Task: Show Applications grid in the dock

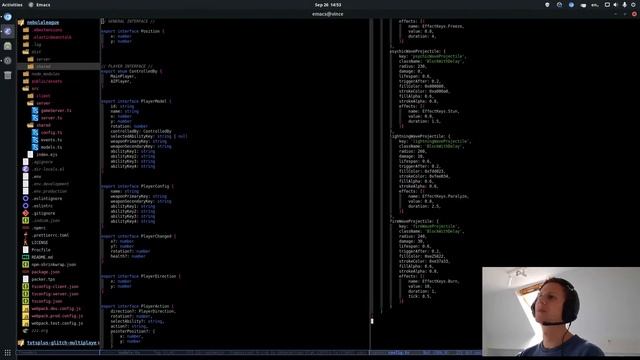Action: 8,353
